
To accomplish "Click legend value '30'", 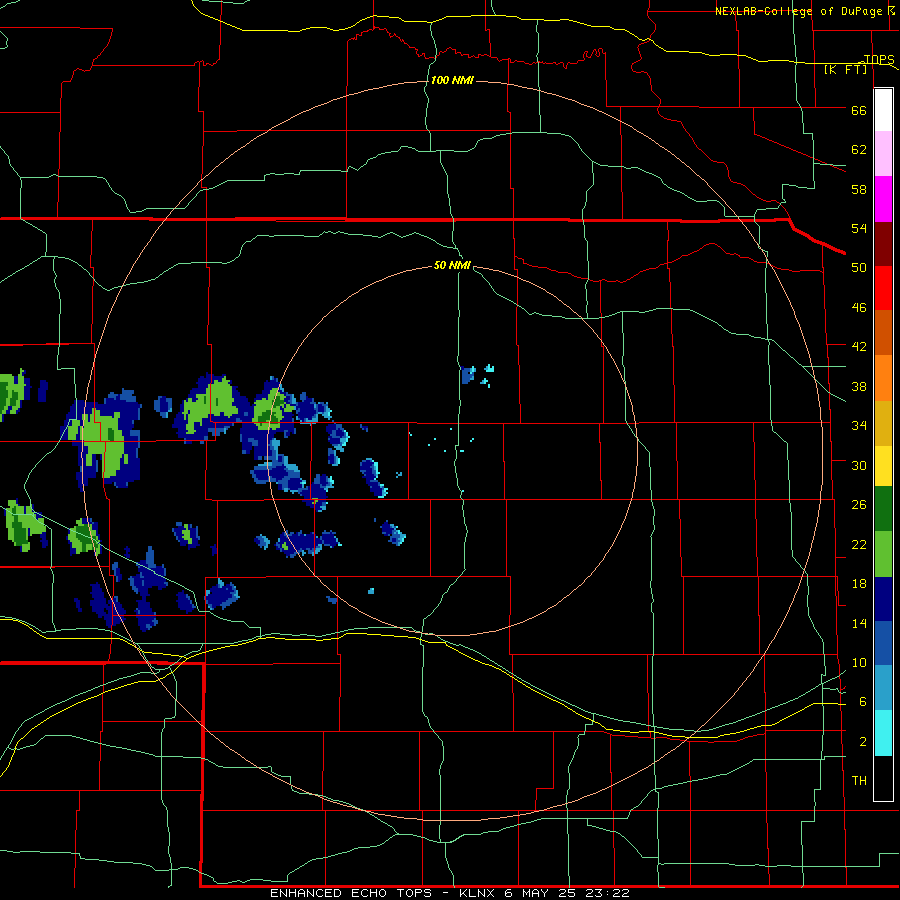I will click(x=859, y=465).
